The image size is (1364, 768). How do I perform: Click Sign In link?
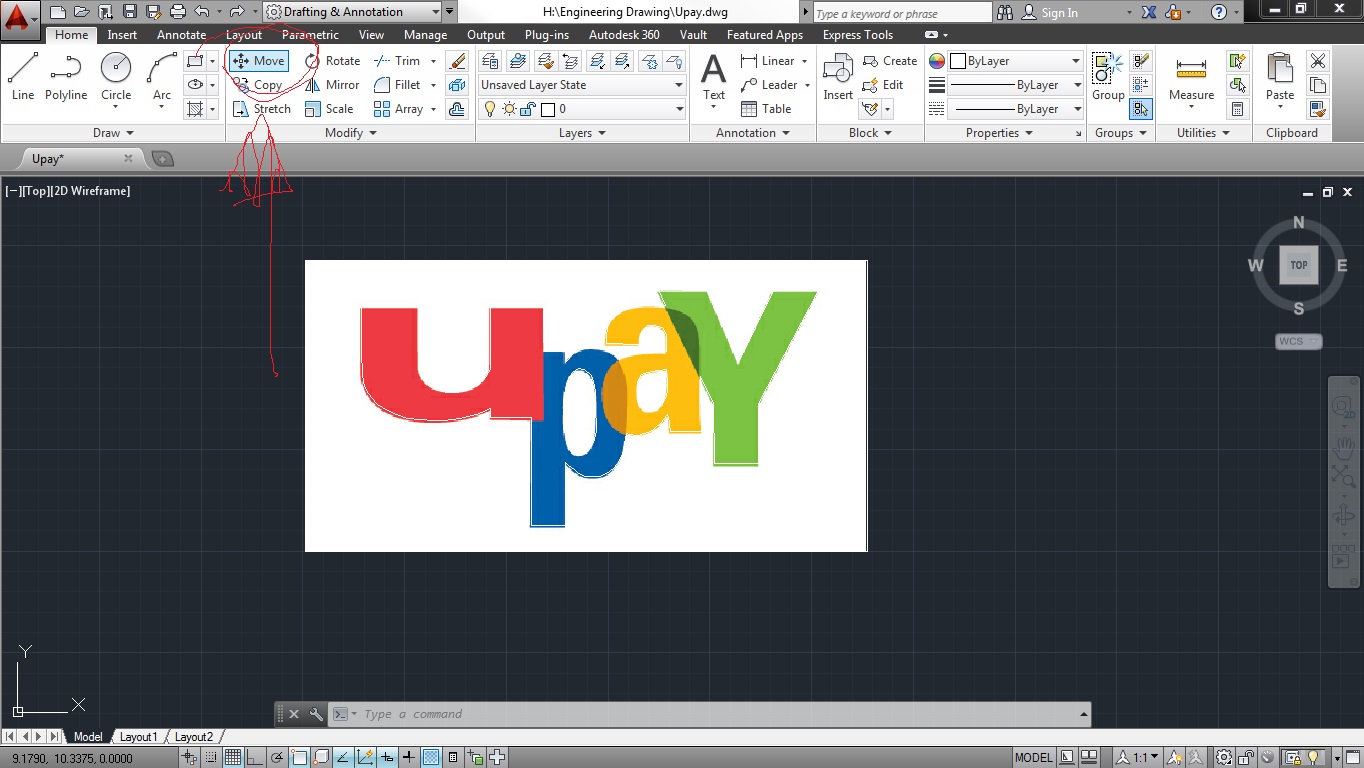point(1059,12)
